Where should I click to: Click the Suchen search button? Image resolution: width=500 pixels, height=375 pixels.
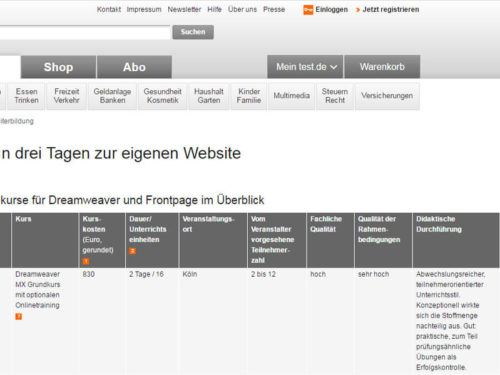[193, 32]
